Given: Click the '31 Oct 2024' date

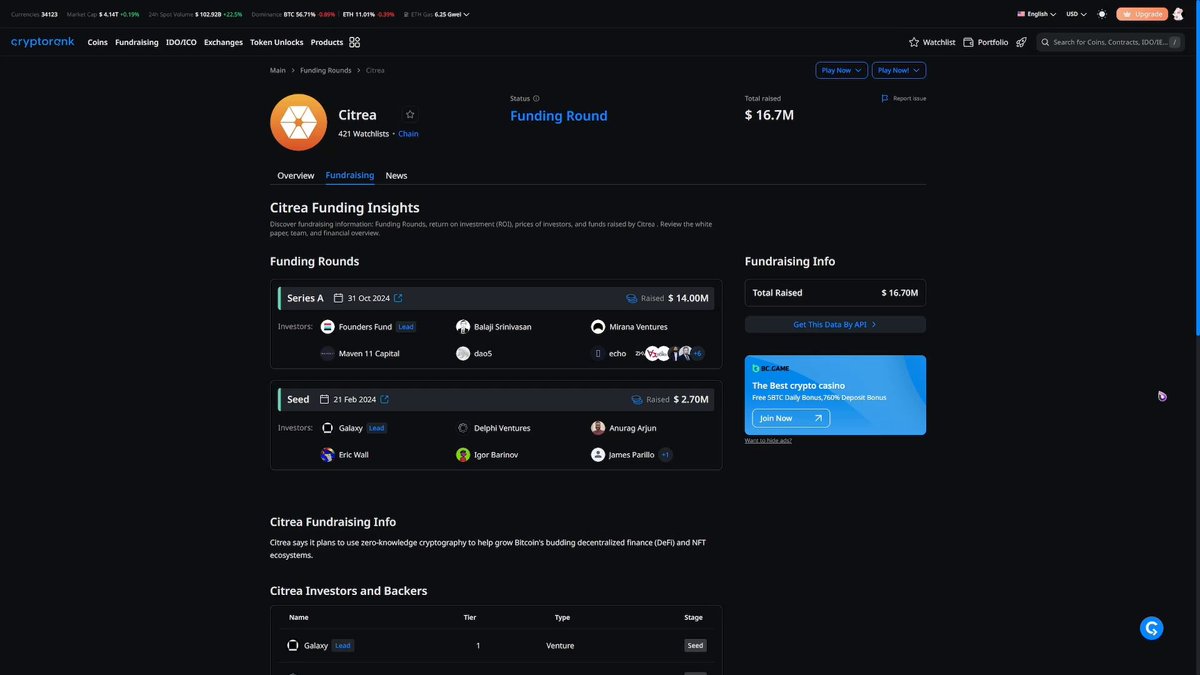Looking at the screenshot, I should pos(368,298).
